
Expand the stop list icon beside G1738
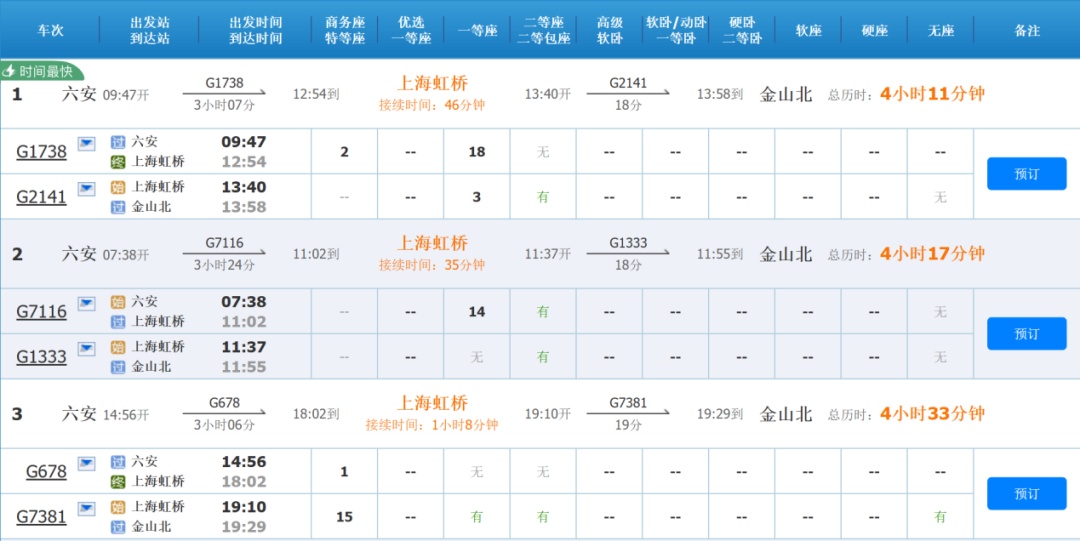coord(87,144)
